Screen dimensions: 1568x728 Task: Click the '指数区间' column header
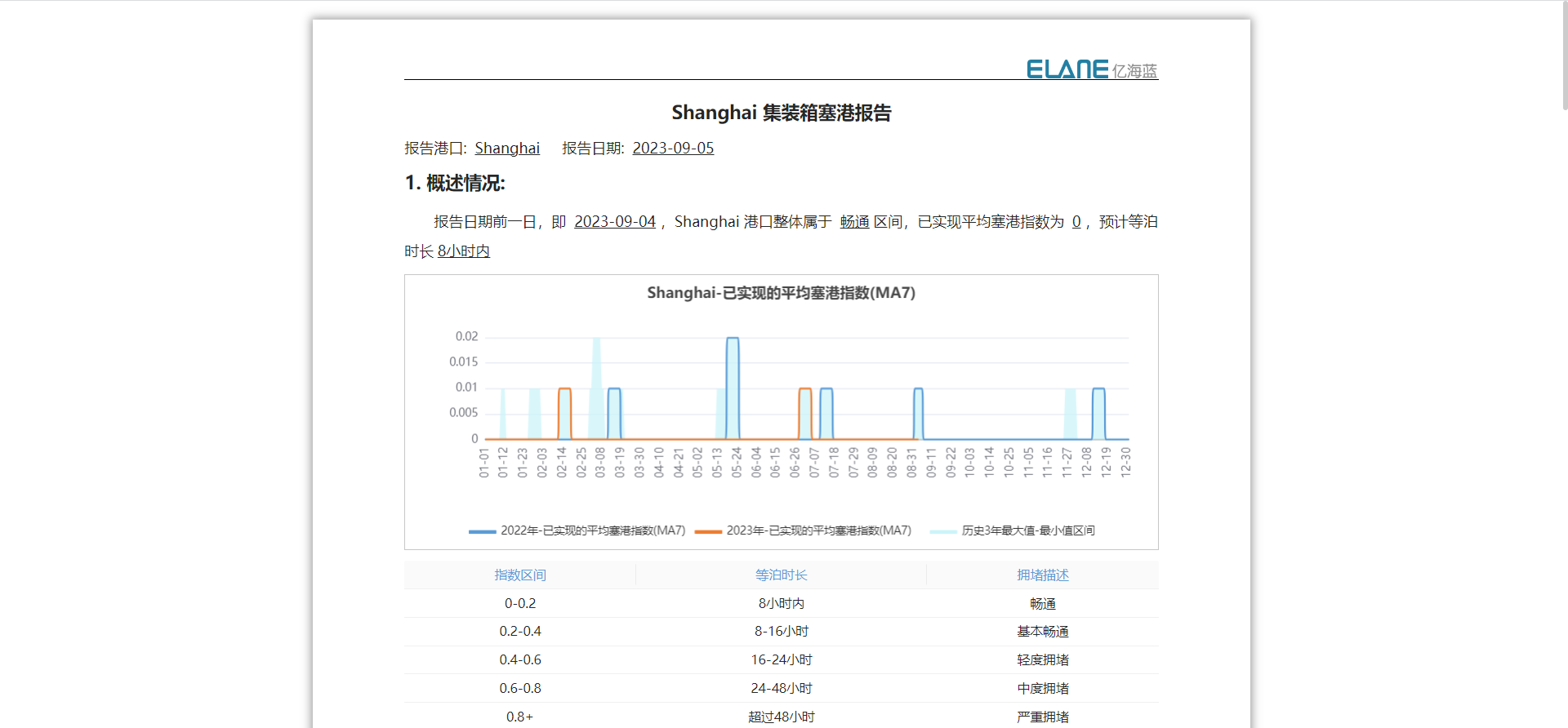pos(520,575)
